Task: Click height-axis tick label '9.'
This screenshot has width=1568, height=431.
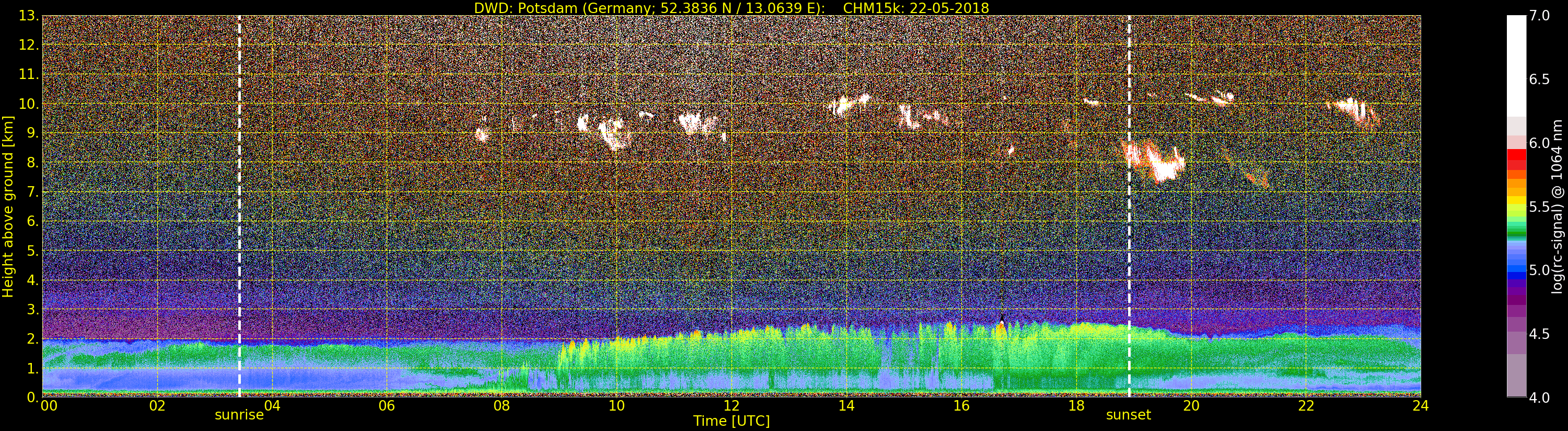Action: [x=33, y=133]
